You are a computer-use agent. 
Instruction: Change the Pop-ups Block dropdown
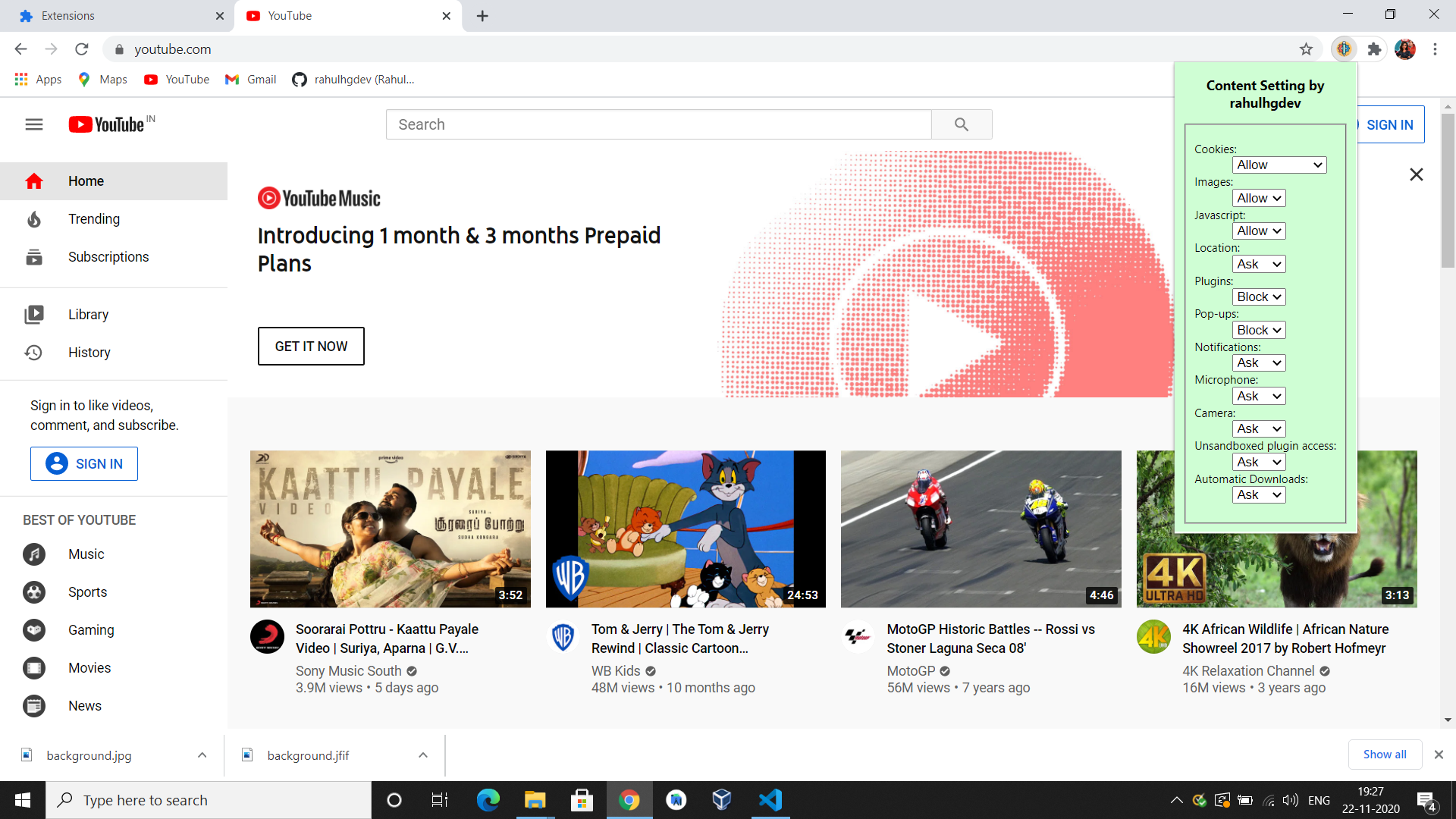pyautogui.click(x=1259, y=330)
